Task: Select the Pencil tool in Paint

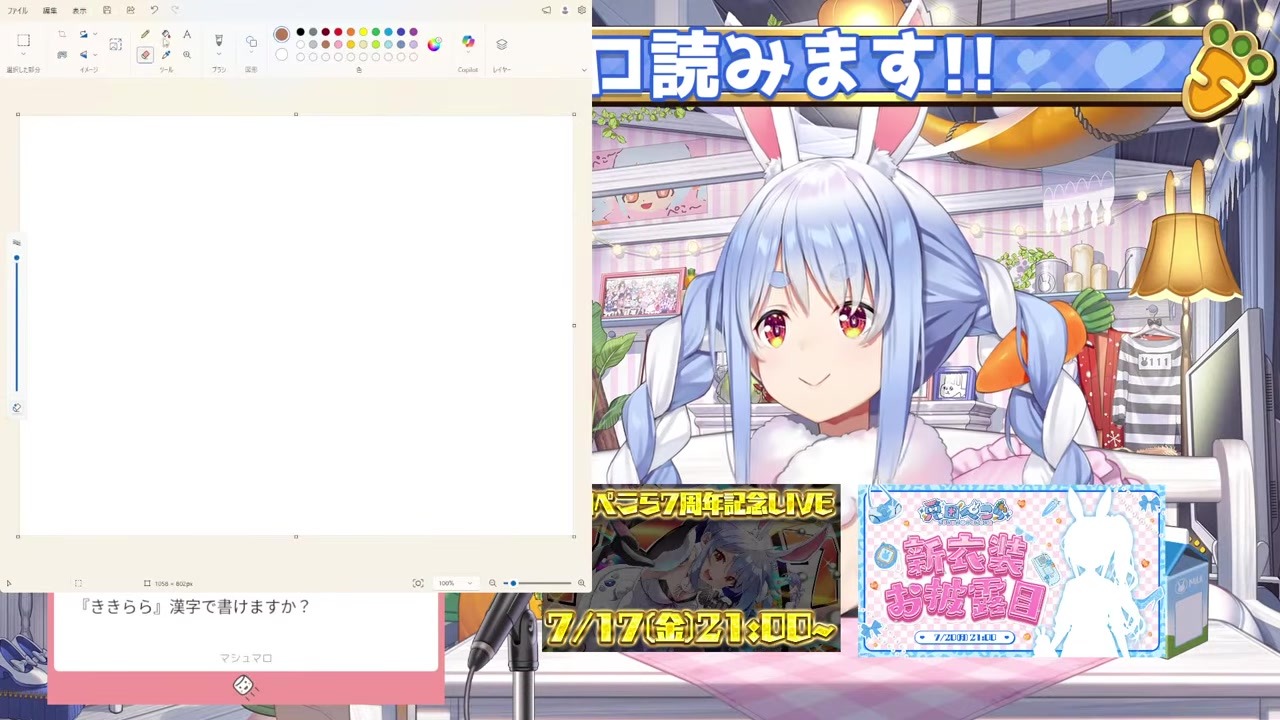Action: coord(145,34)
